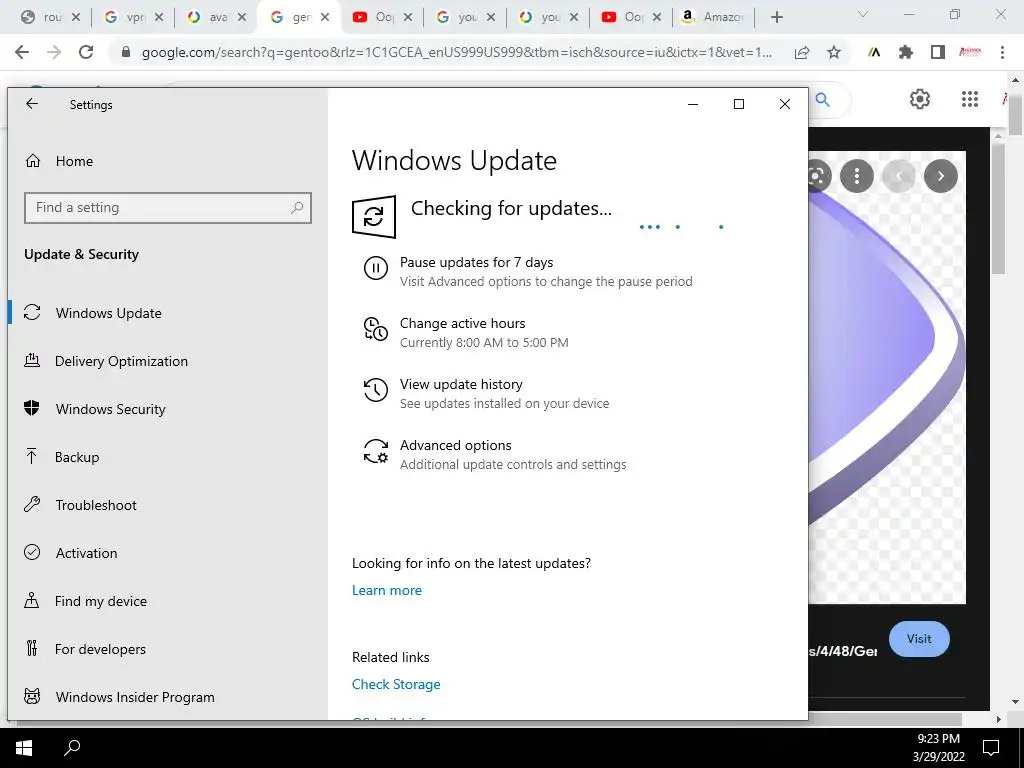The image size is (1024, 768).
Task: Click the pause icon beside Pause updates
Action: tap(376, 268)
